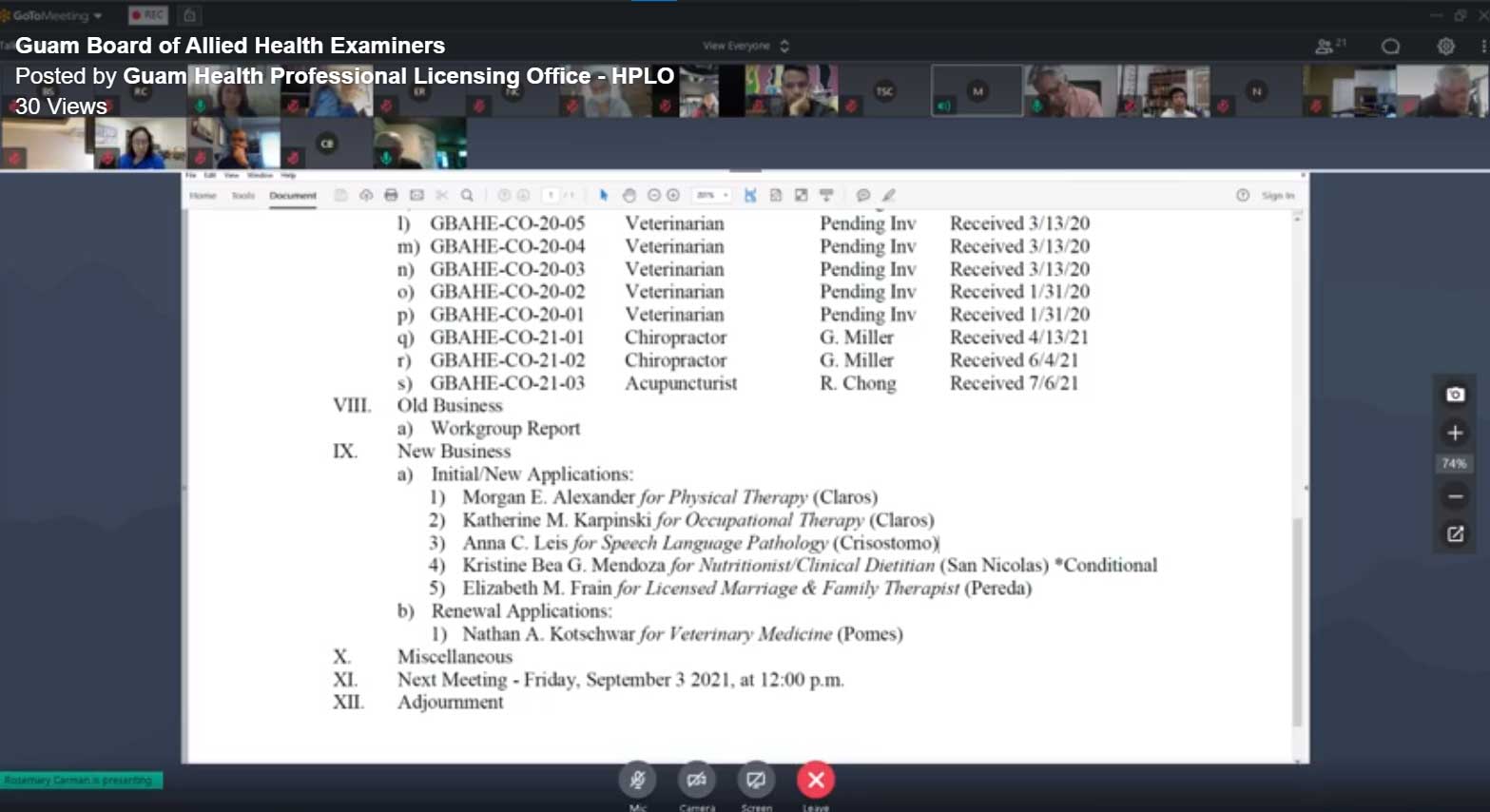Image resolution: width=1490 pixels, height=812 pixels.
Task: Click the fit width scrolling icon
Action: tap(750, 195)
